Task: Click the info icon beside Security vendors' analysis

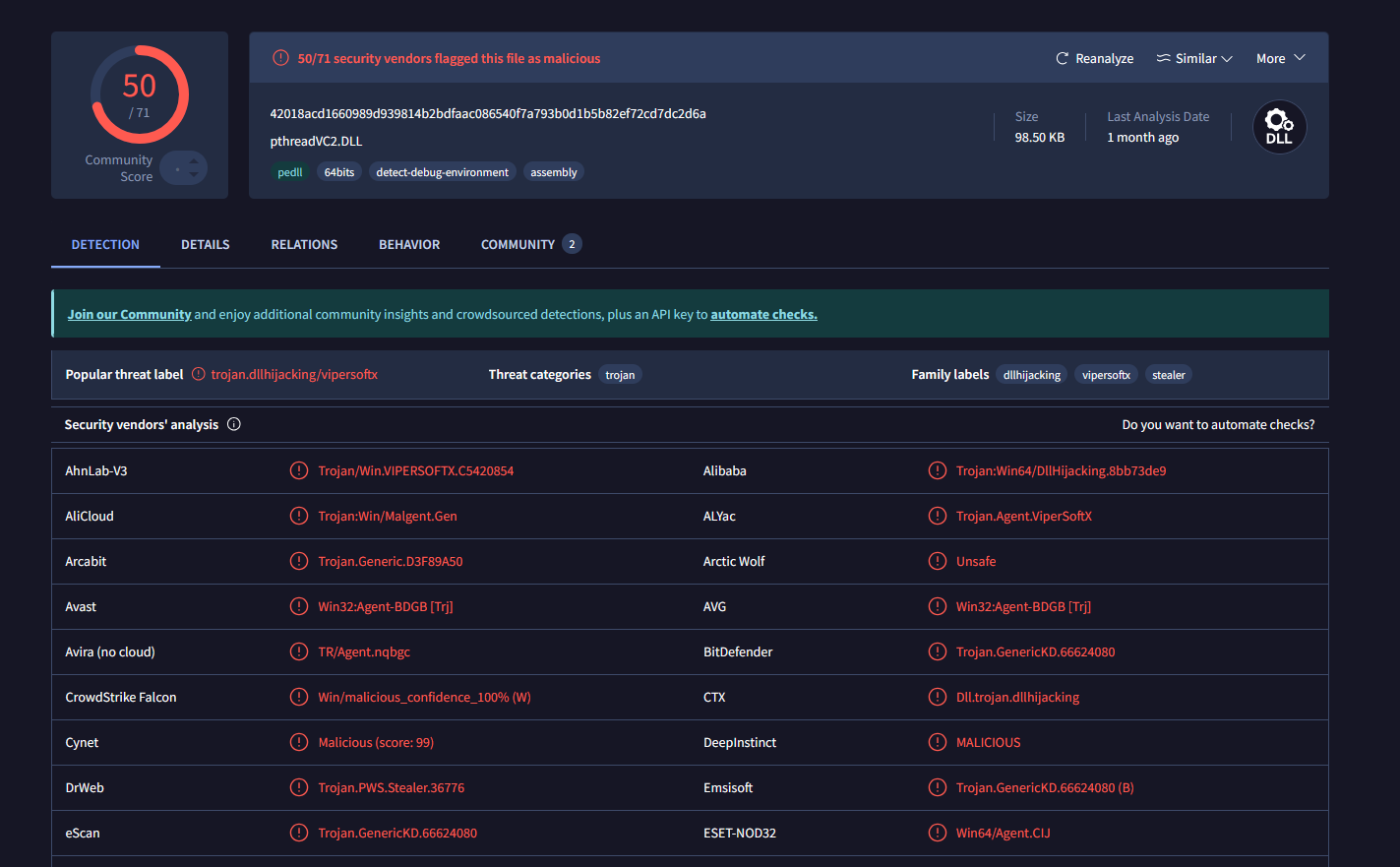Action: (x=234, y=424)
